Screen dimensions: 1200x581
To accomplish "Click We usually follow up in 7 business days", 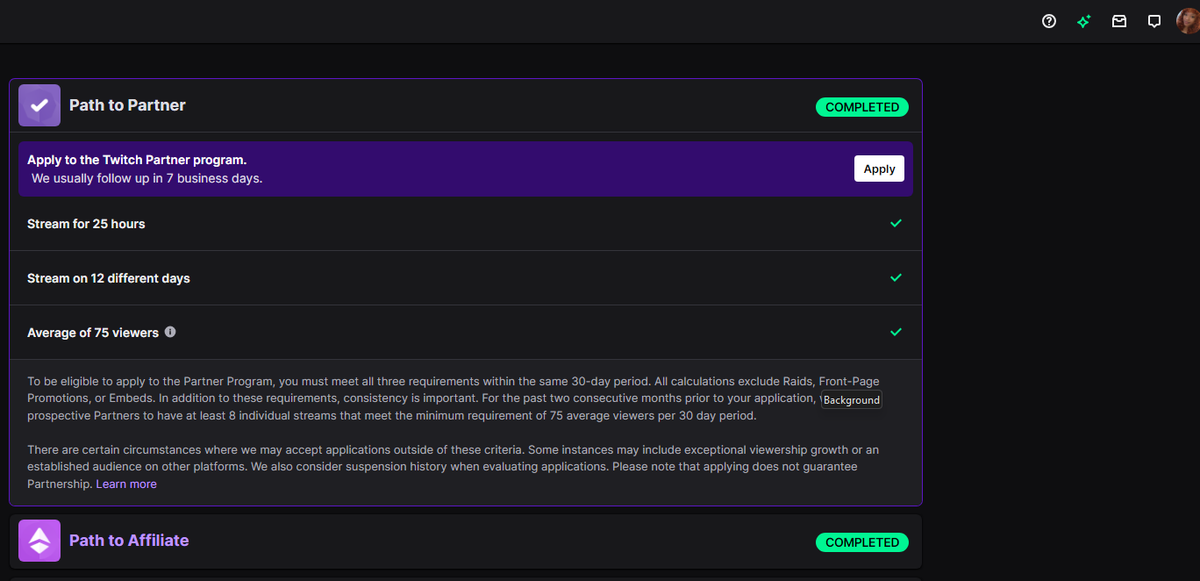I will 147,178.
